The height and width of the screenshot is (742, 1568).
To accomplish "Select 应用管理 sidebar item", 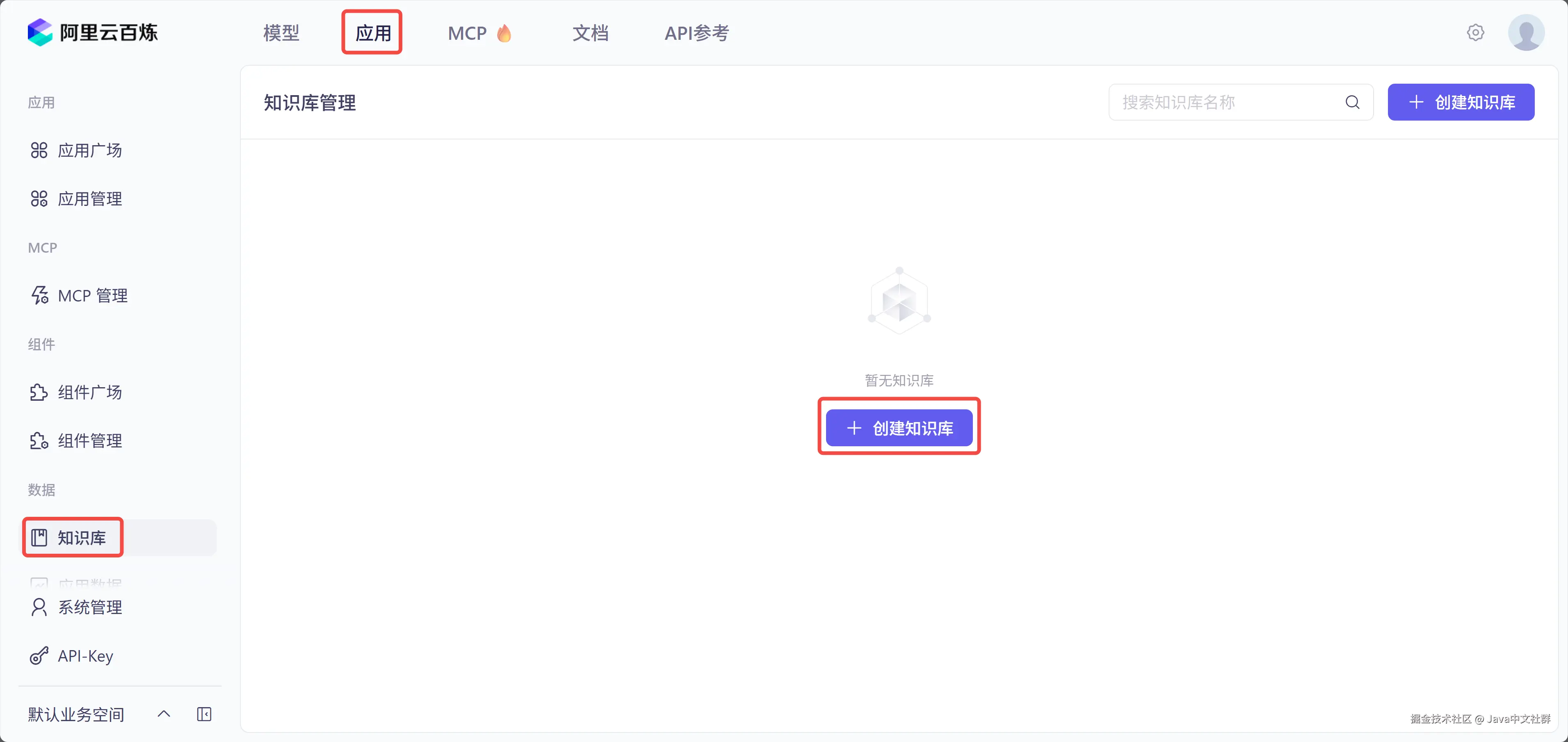I will (x=89, y=199).
